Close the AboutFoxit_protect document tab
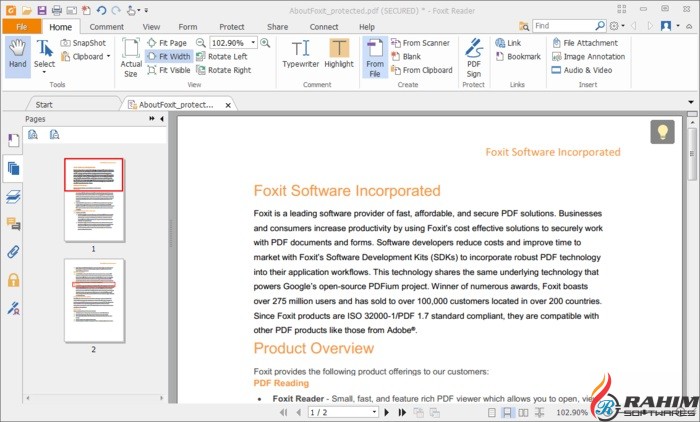This screenshot has height=422, width=700. 228,105
